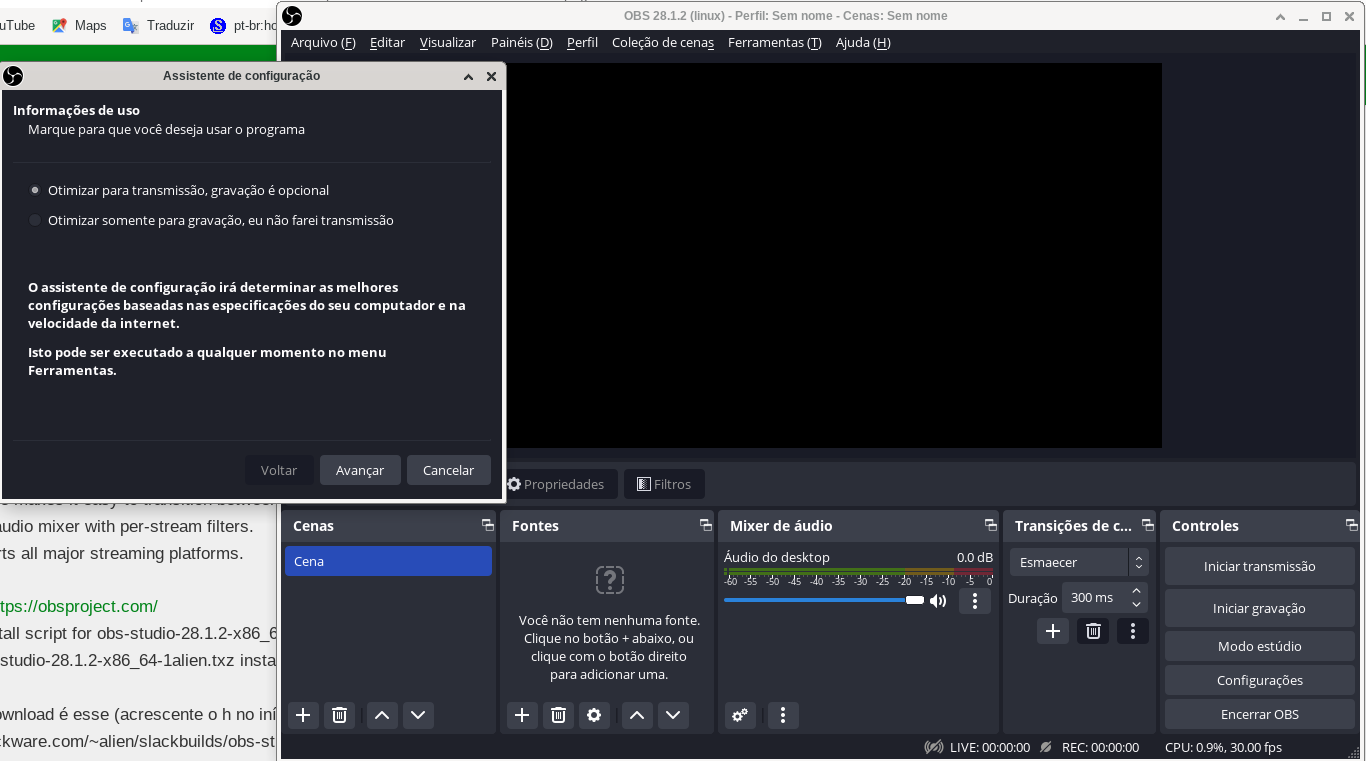The height and width of the screenshot is (761, 1366).
Task: Select 'Otimizar somente para gravação' option
Action: pos(211,220)
